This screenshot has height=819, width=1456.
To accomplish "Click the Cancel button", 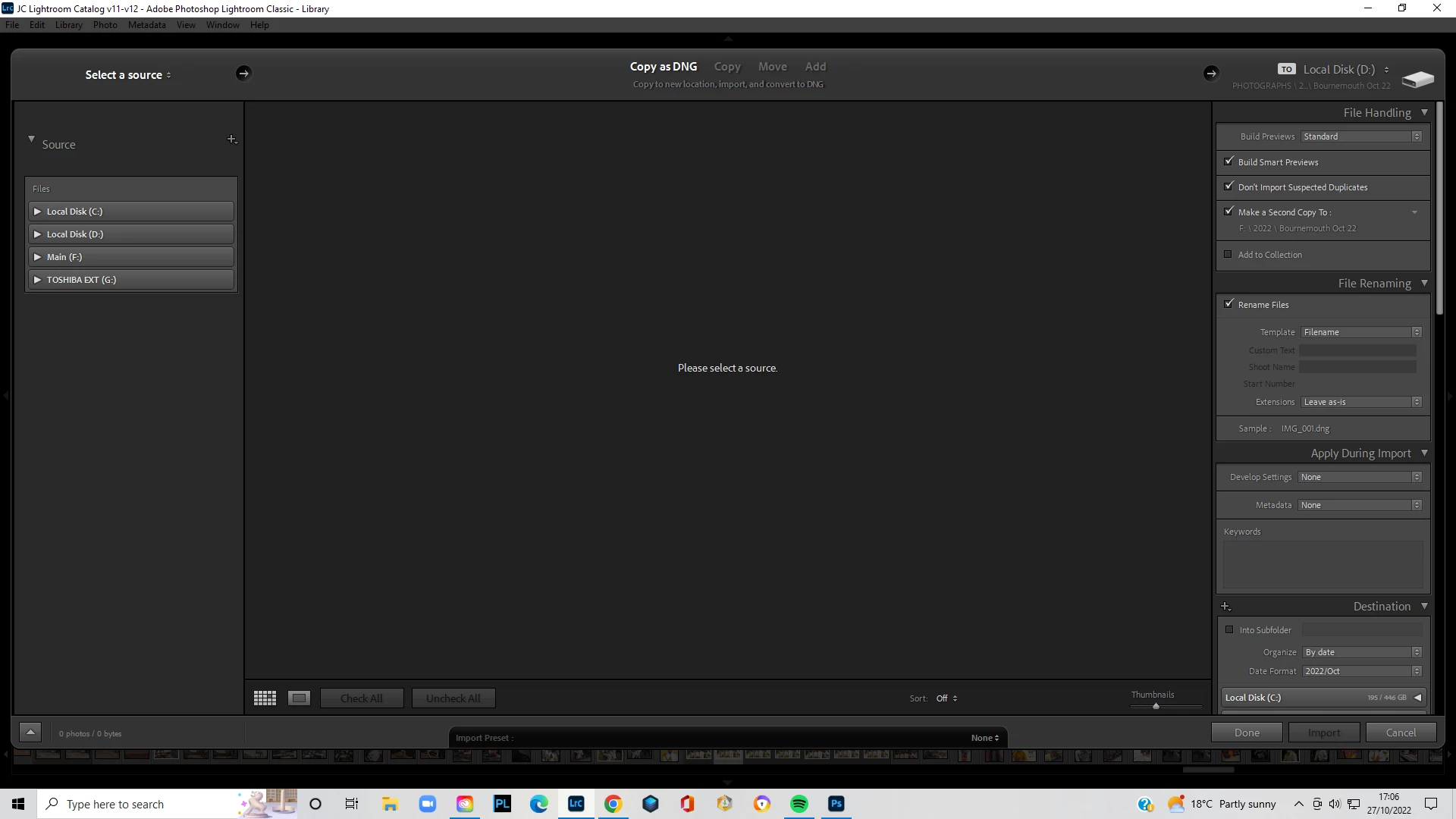I will coord(1400,733).
